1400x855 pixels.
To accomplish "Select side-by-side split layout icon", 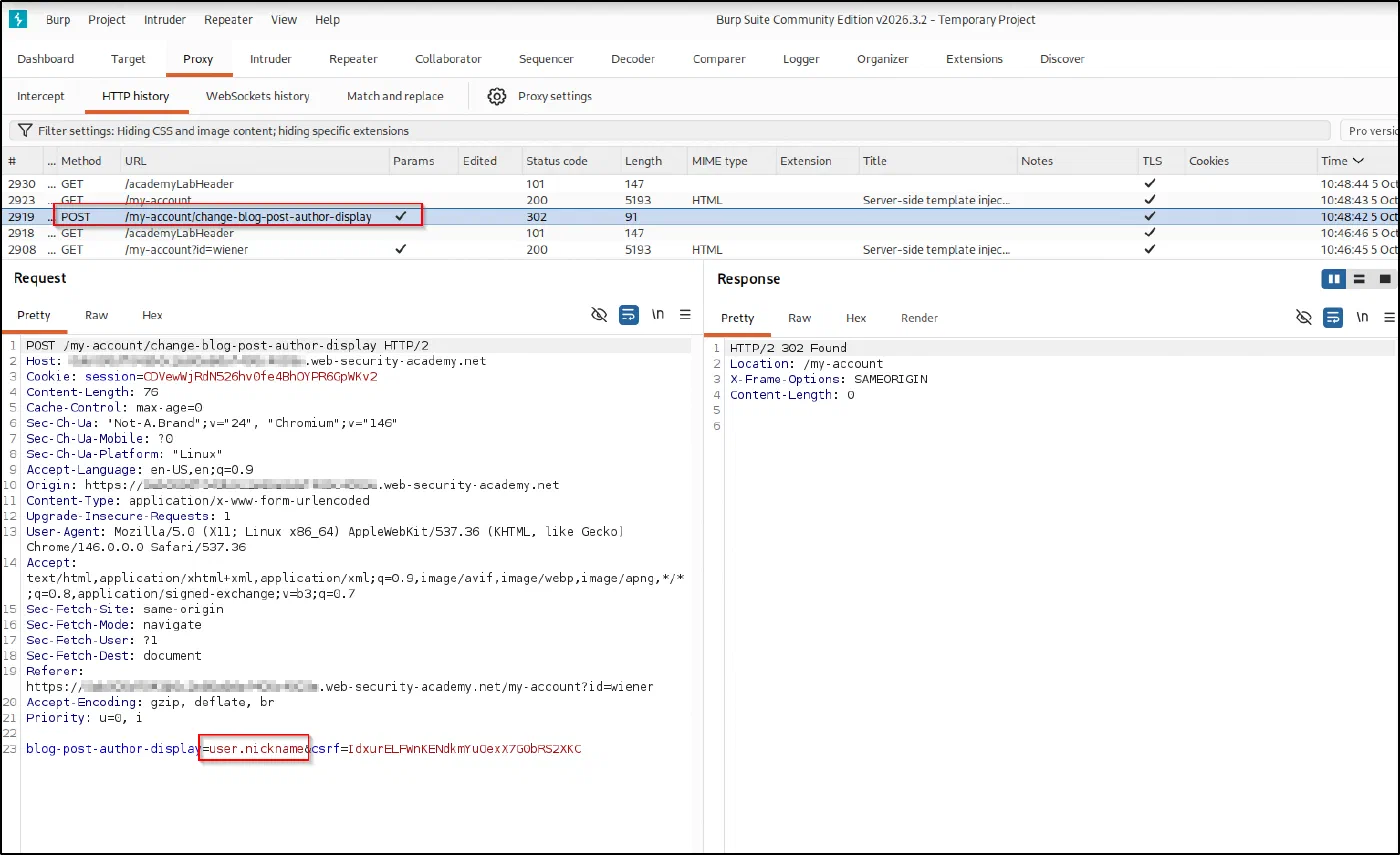I will coord(1333,279).
